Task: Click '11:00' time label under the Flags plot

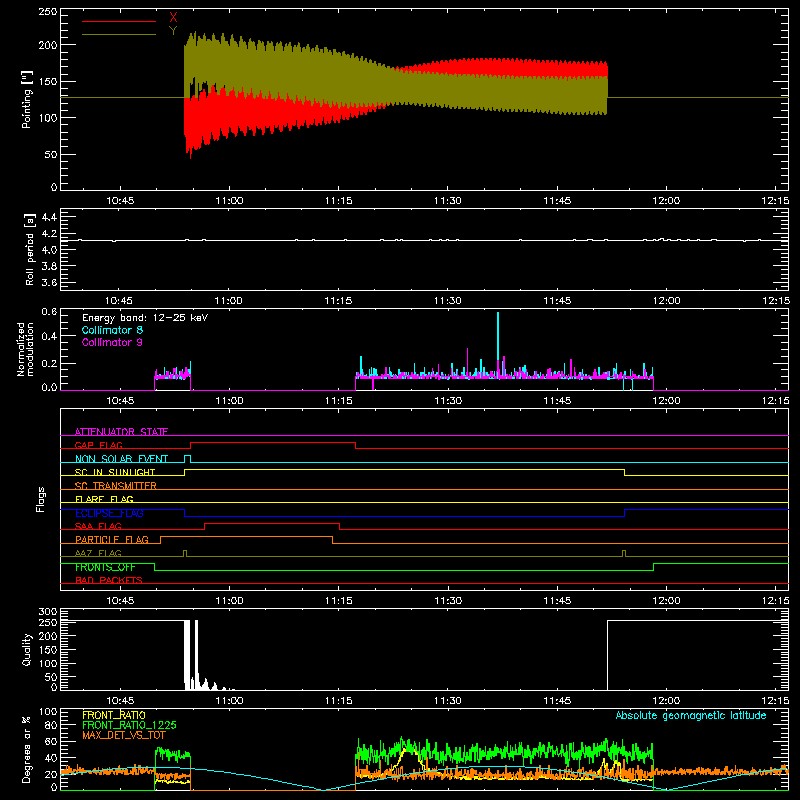Action: (229, 601)
